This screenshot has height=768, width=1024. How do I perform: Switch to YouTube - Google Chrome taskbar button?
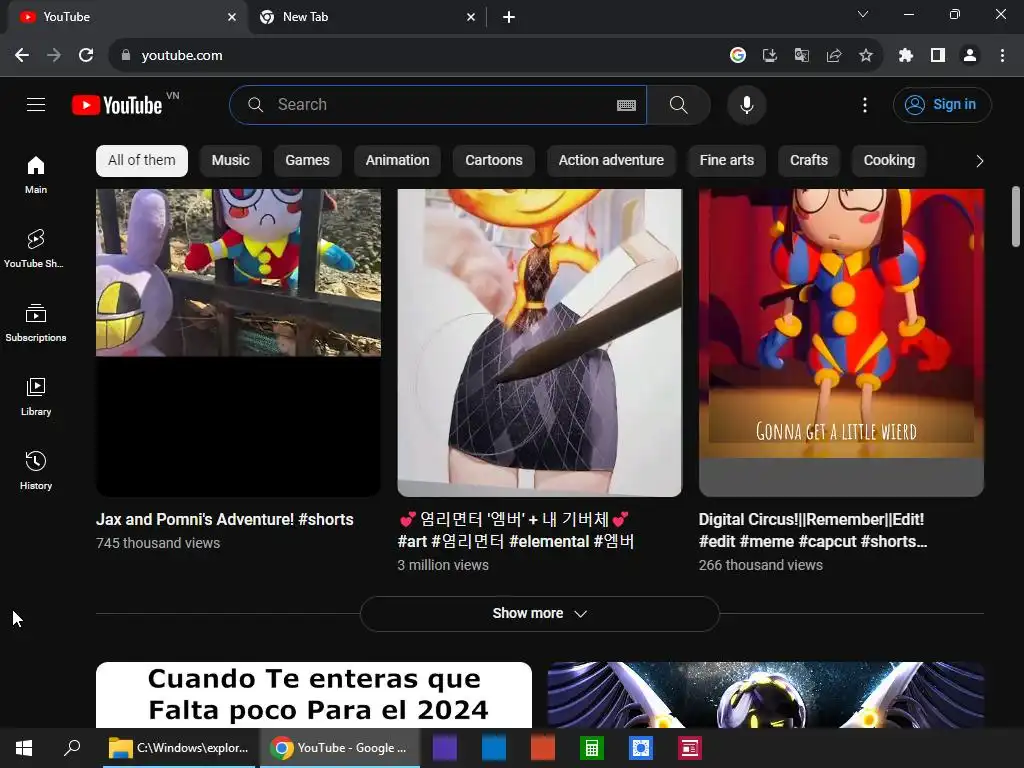(340, 748)
